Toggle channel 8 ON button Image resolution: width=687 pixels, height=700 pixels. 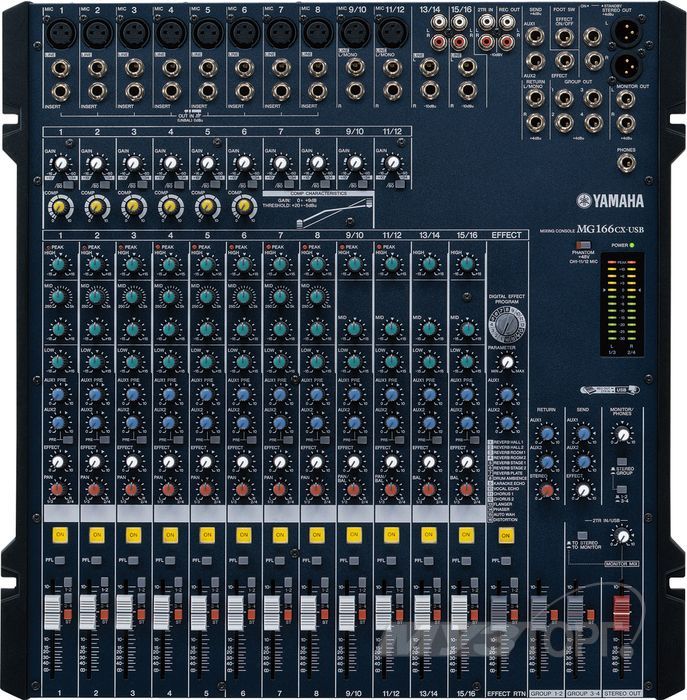click(316, 535)
